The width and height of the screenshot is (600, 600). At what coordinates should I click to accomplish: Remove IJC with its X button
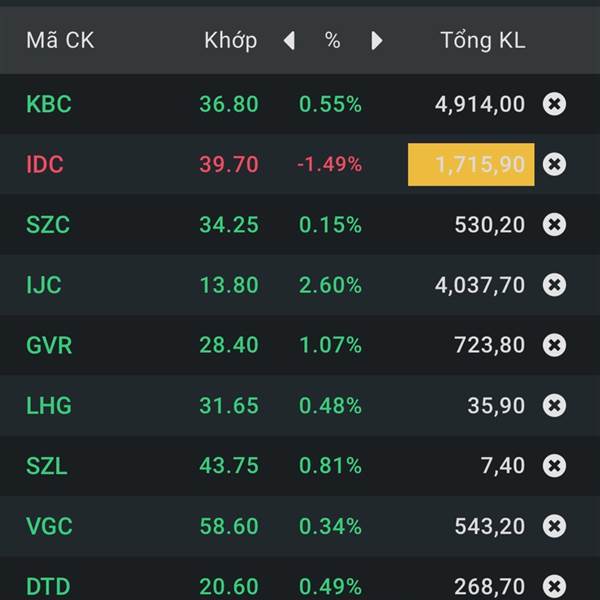pyautogui.click(x=554, y=285)
